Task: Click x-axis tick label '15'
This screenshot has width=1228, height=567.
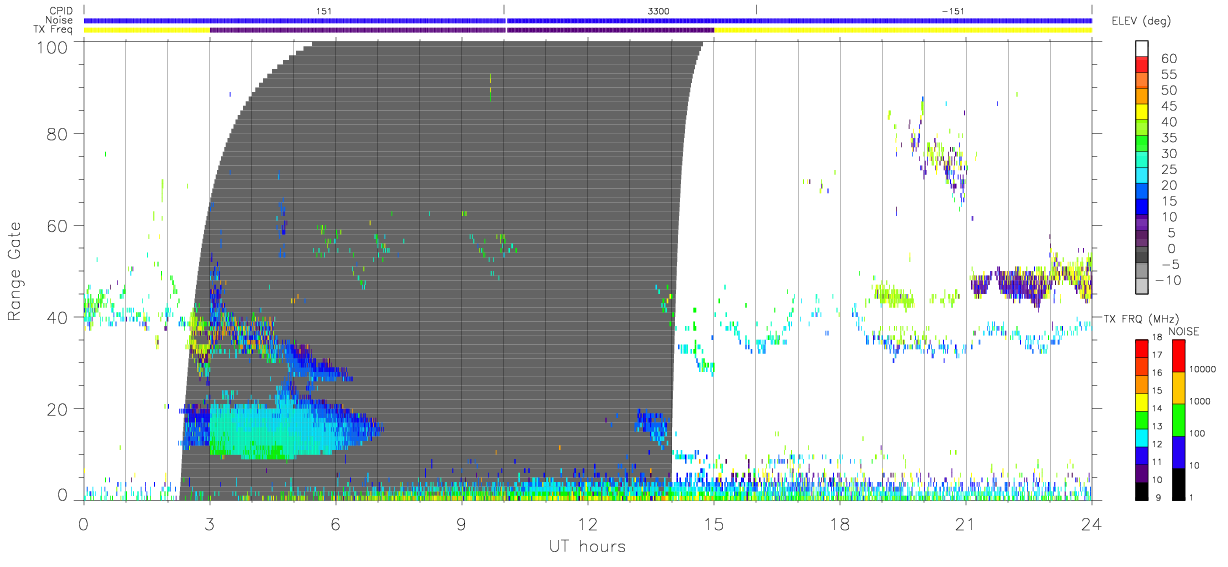Action: point(713,523)
